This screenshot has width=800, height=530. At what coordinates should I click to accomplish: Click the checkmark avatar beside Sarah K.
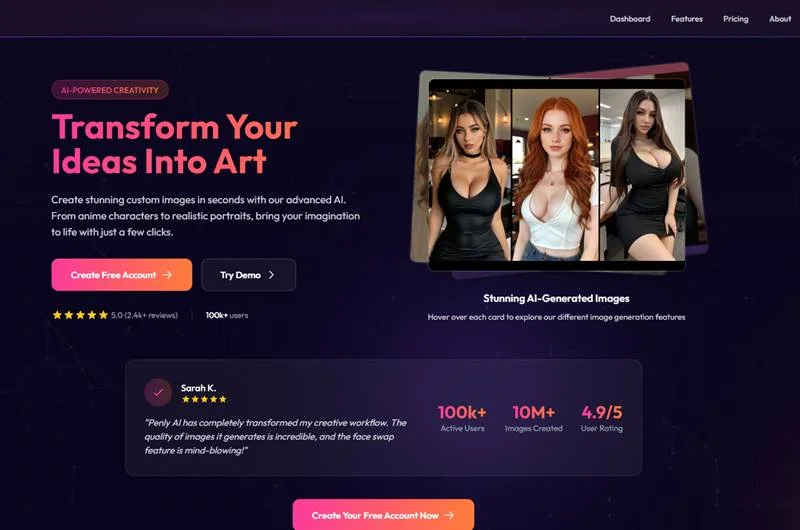click(x=158, y=392)
